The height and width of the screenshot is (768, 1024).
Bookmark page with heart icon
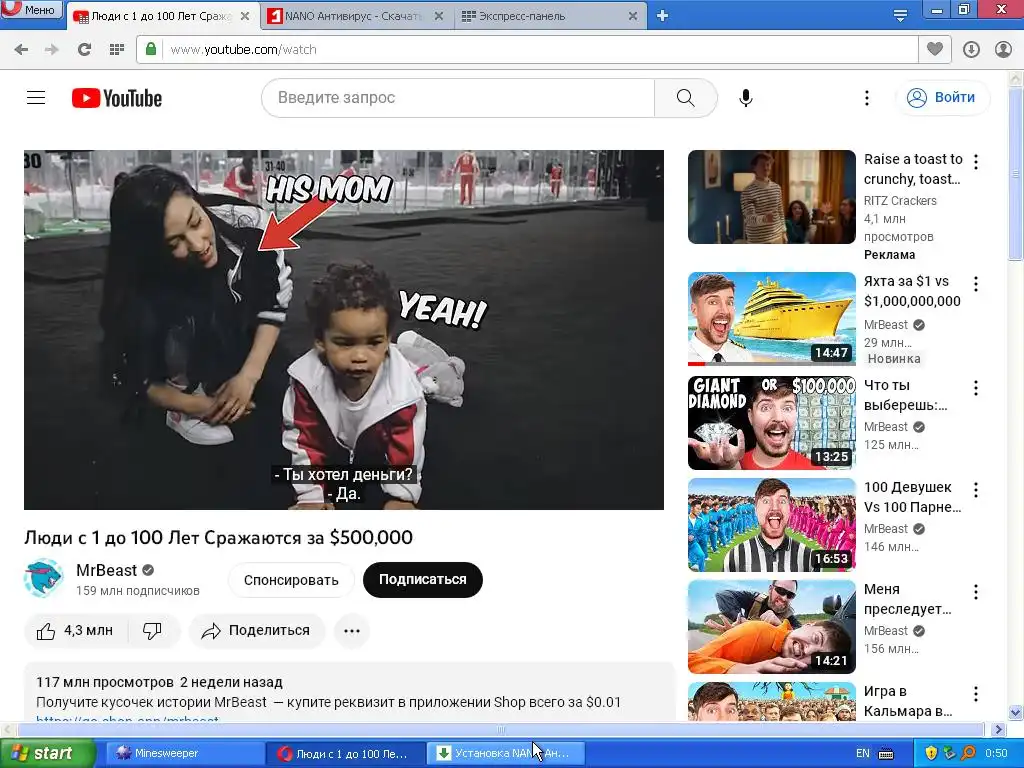[x=935, y=49]
